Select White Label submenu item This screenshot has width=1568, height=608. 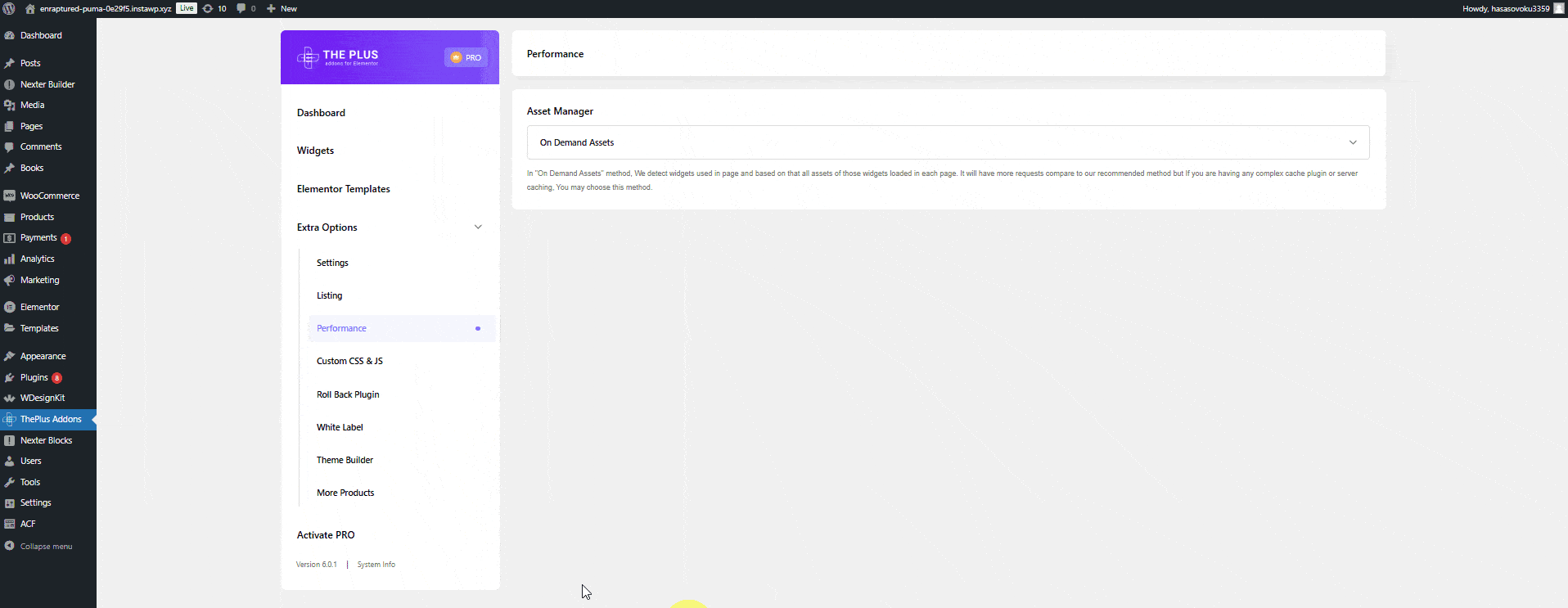[340, 427]
